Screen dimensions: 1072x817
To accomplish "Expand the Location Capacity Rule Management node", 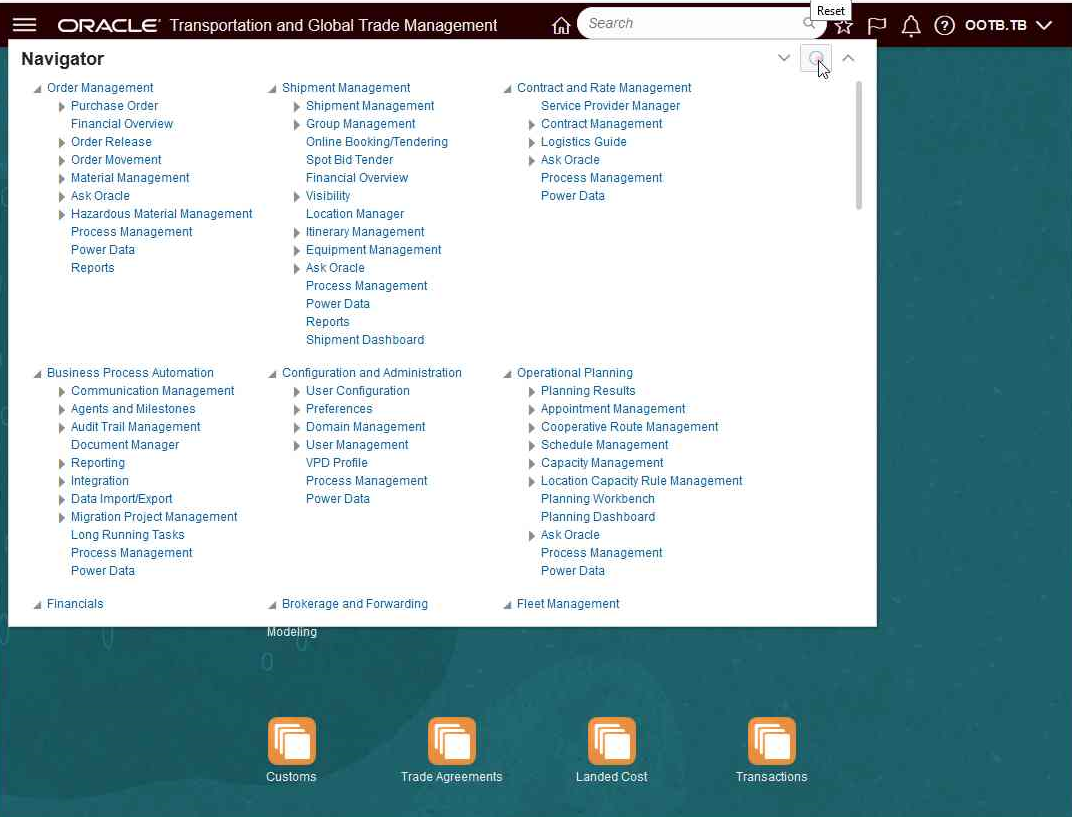I will pos(532,482).
